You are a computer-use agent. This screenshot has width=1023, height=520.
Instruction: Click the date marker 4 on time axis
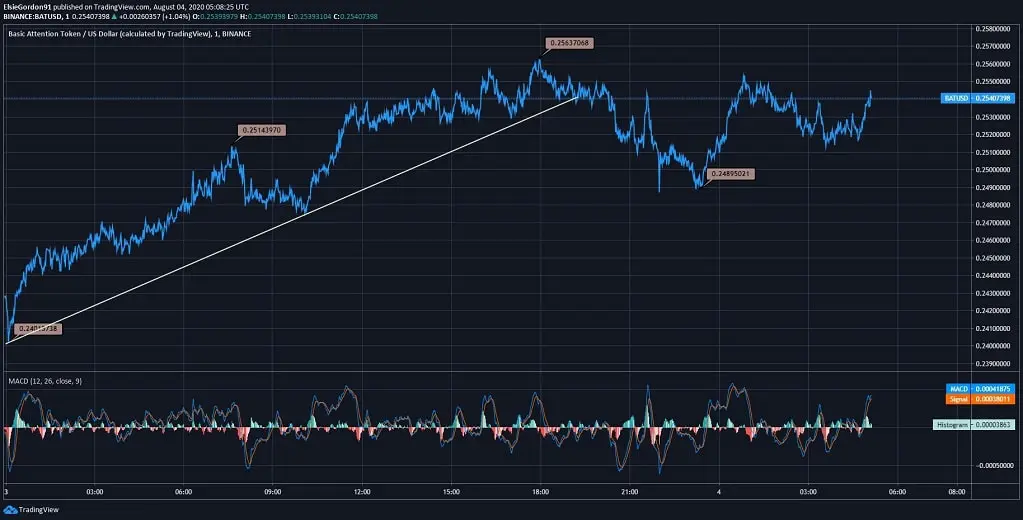click(x=718, y=492)
